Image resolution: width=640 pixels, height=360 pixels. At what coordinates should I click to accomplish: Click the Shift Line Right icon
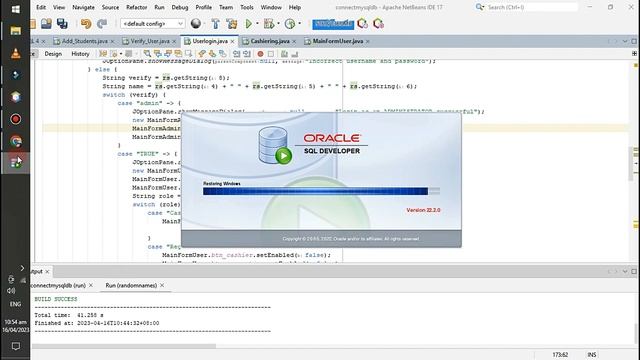[x=247, y=54]
